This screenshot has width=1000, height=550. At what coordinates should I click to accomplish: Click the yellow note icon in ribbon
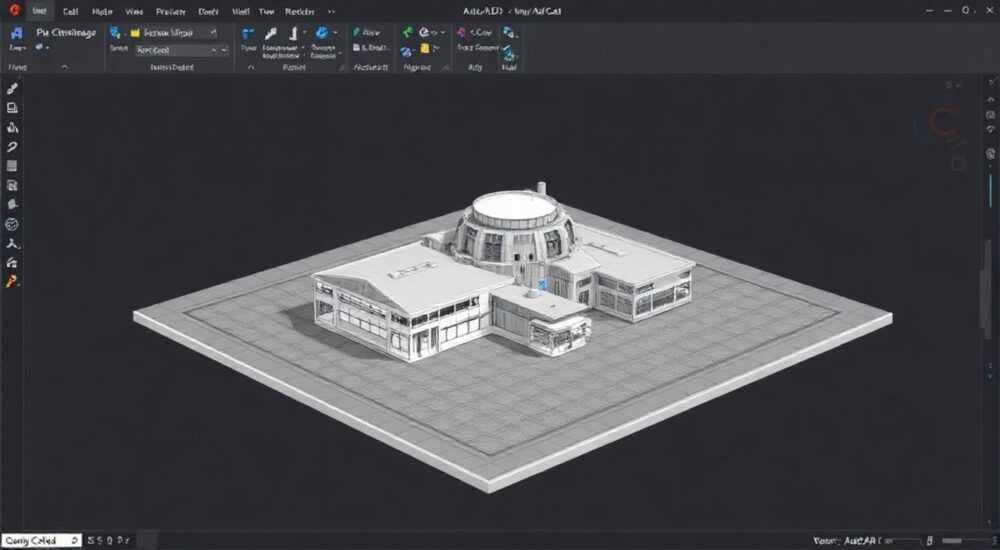pos(425,48)
